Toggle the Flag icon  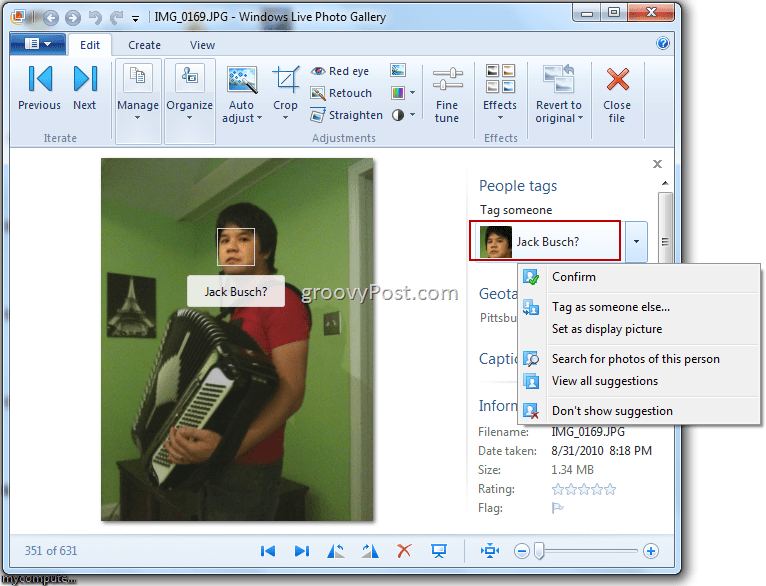[x=557, y=508]
